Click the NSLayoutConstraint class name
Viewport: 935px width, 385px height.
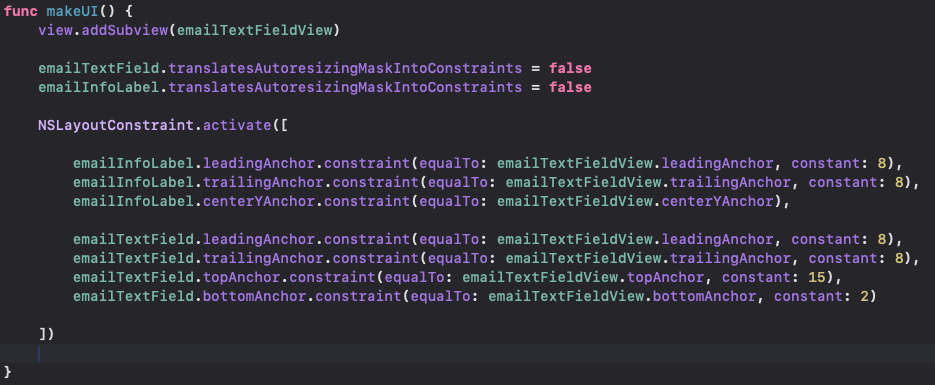[116, 125]
